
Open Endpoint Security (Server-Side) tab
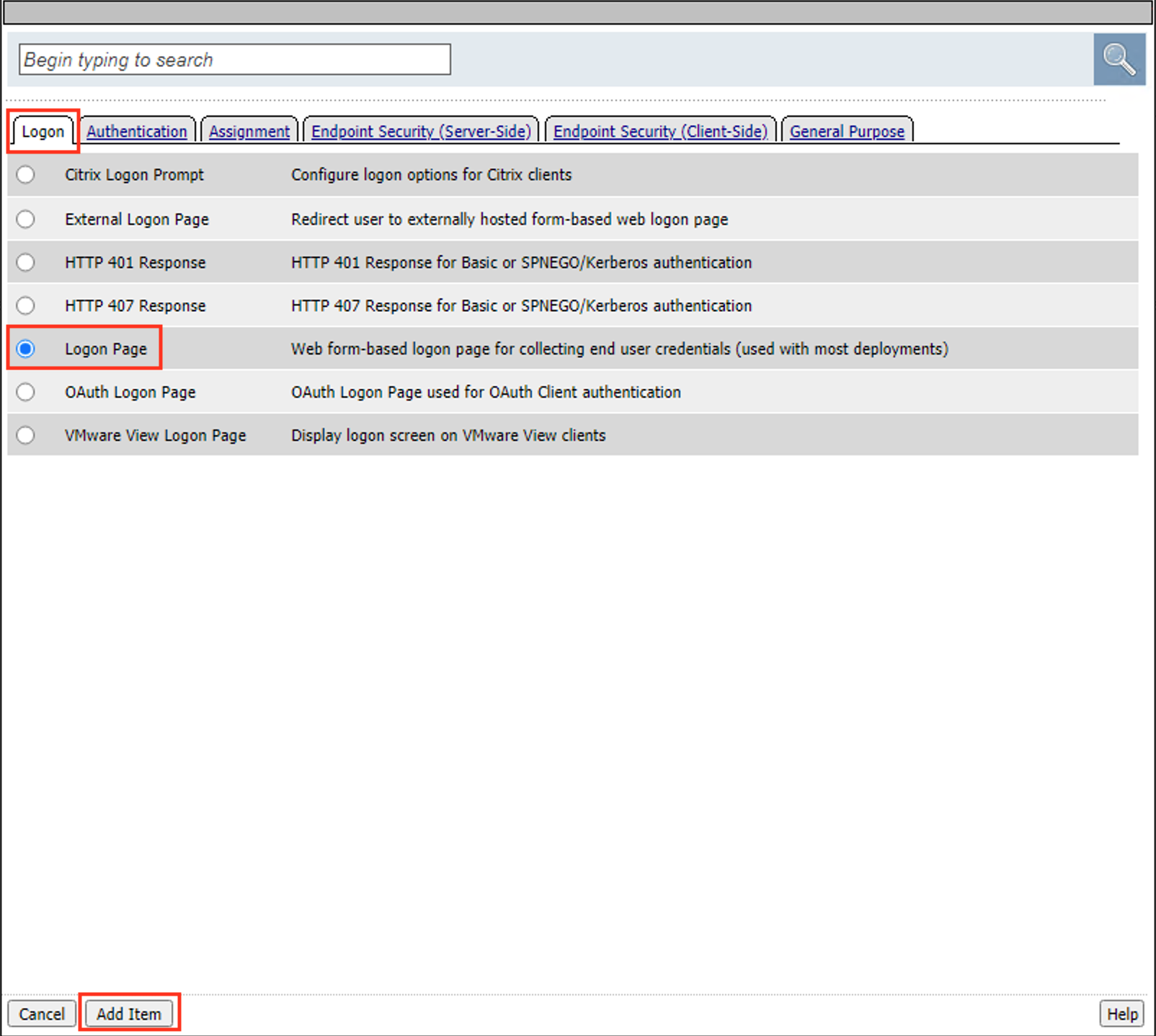coord(421,131)
